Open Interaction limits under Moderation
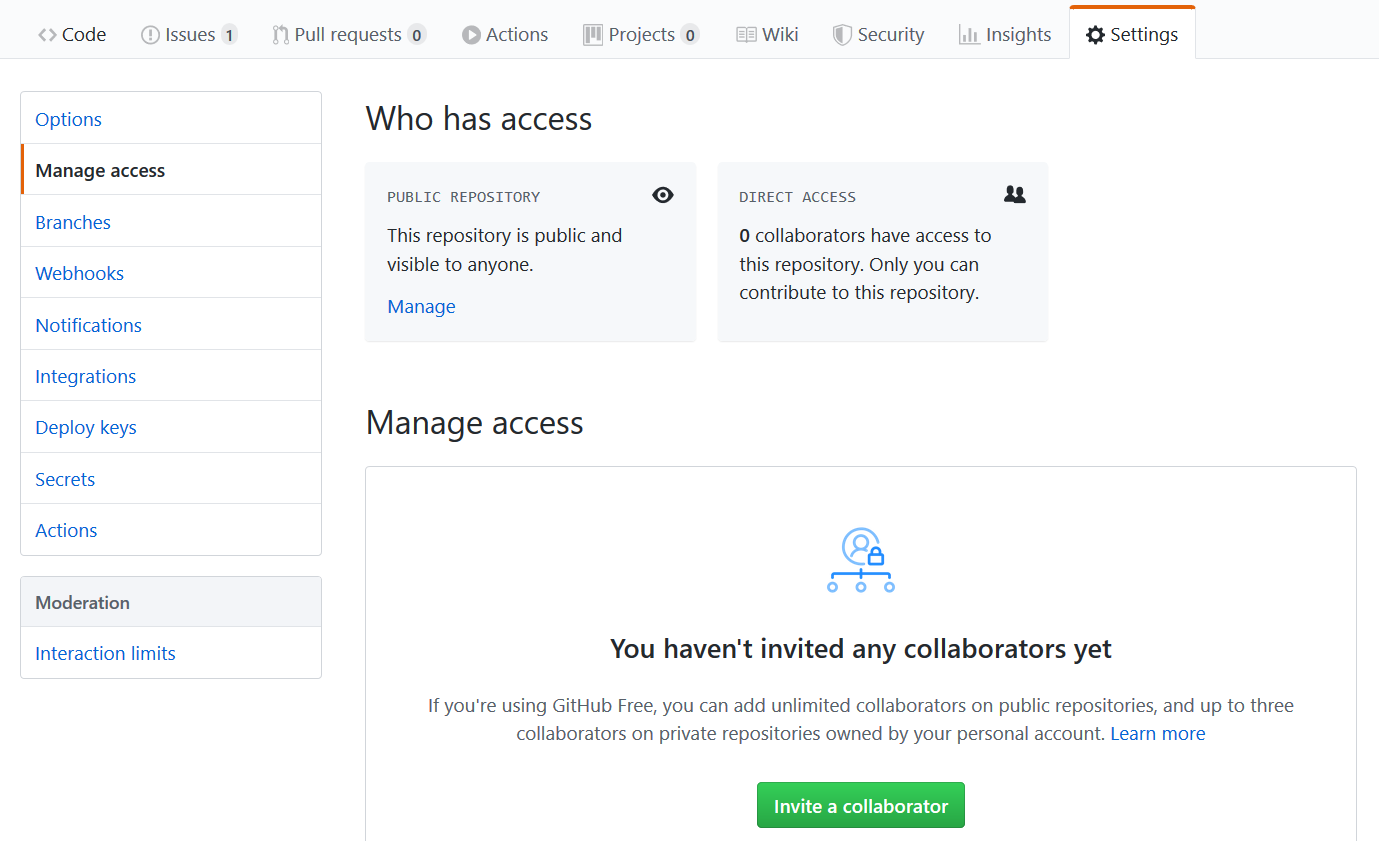The height and width of the screenshot is (841, 1379). 171,653
